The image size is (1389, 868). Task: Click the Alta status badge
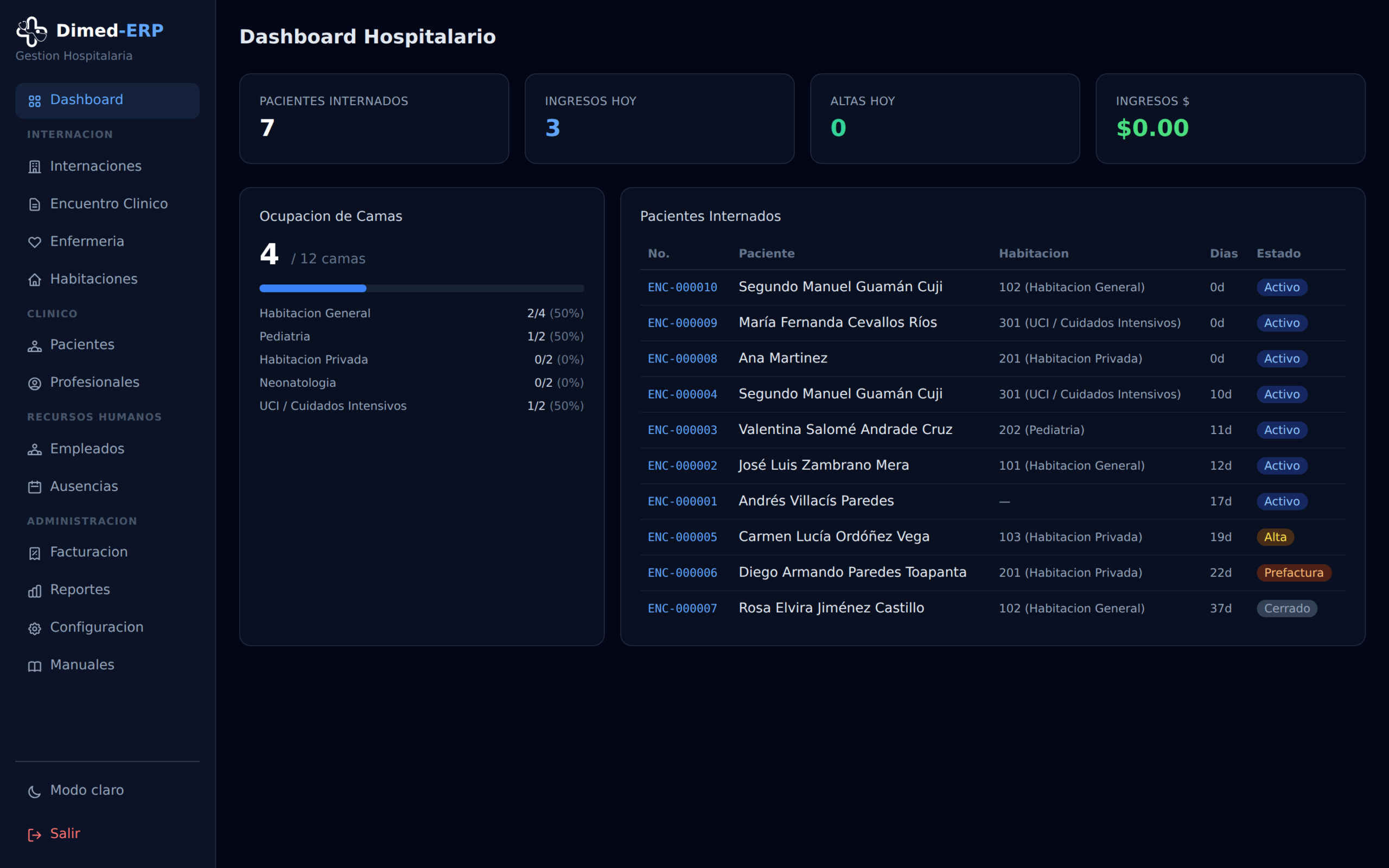pyautogui.click(x=1276, y=537)
